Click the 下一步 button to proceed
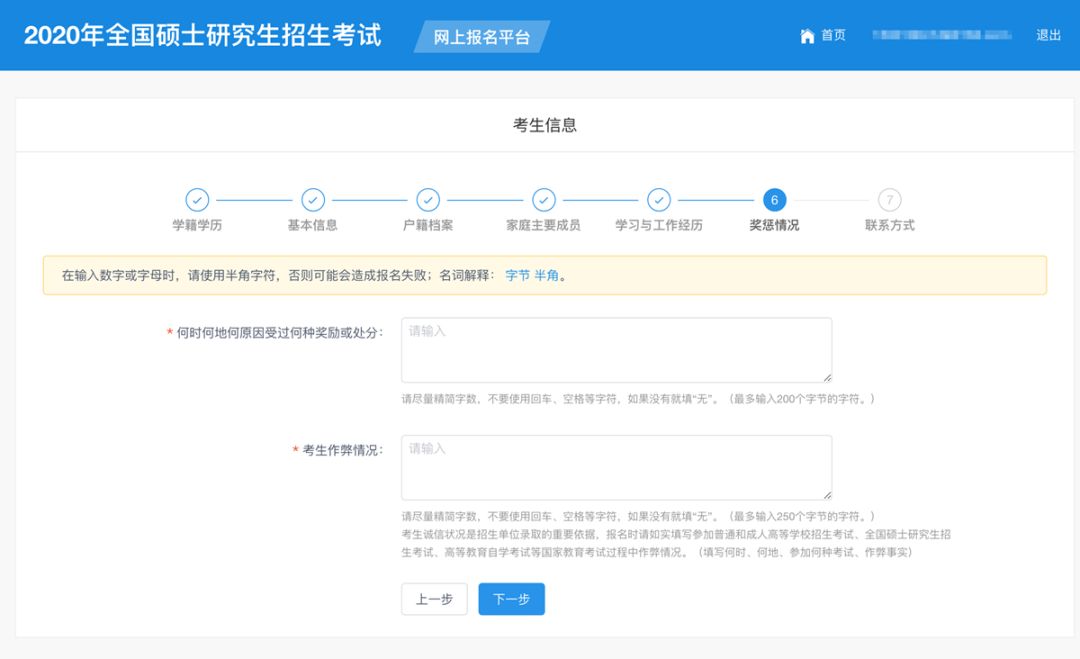This screenshot has height=659, width=1080. (511, 599)
